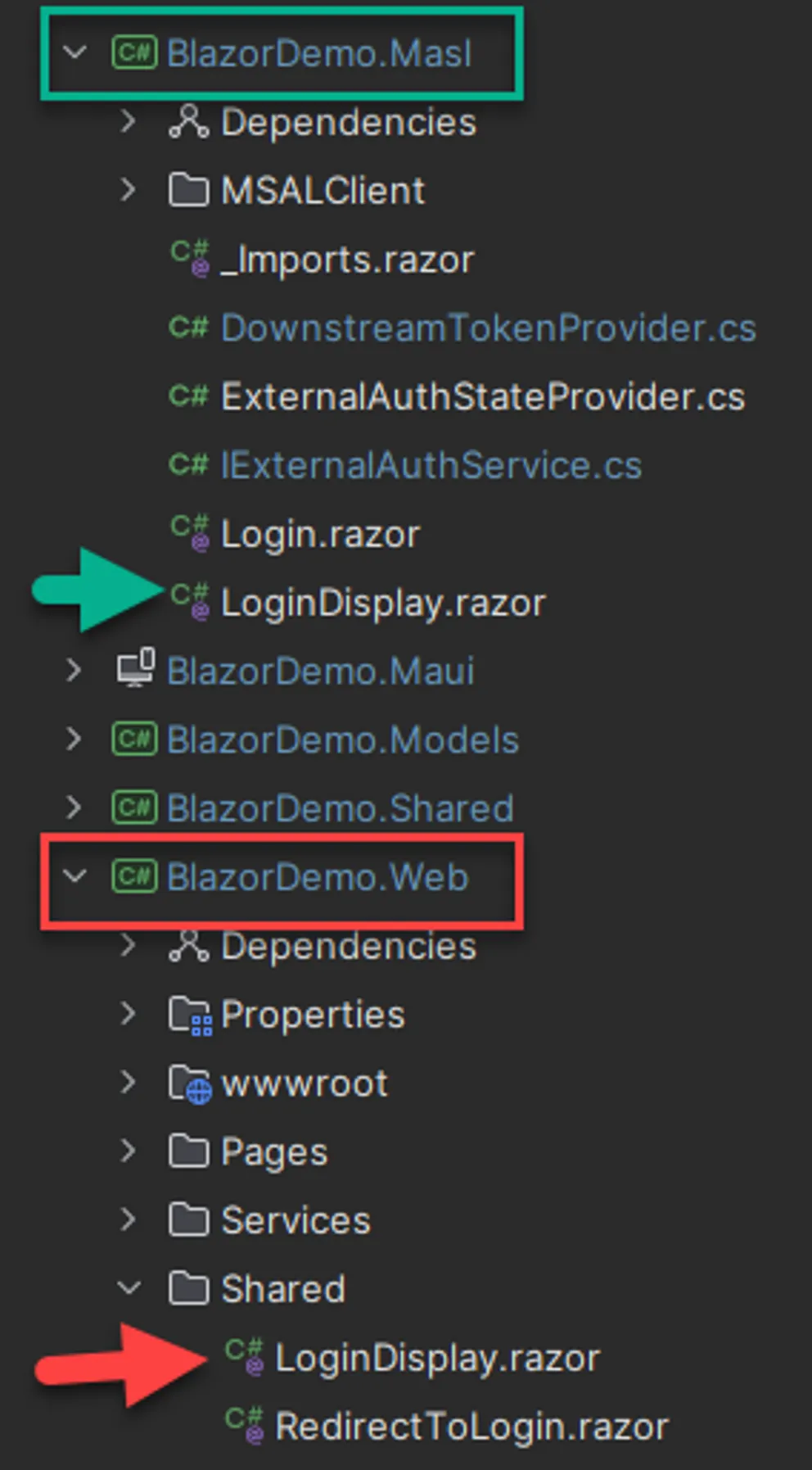Click the BlazorDemo.Maui project icon
The height and width of the screenshot is (1470, 812).
tap(135, 669)
